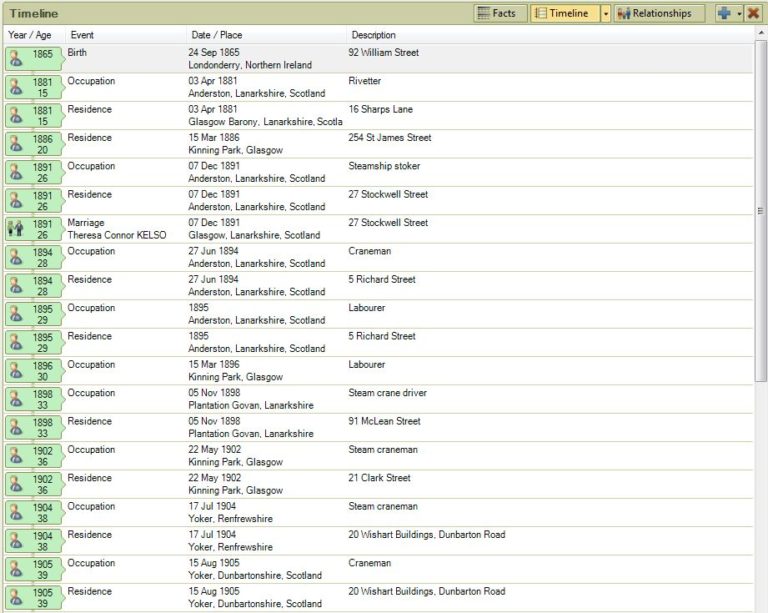Click the vertical scrollbar thumb
Screen dimensions: 768x613
761,211
